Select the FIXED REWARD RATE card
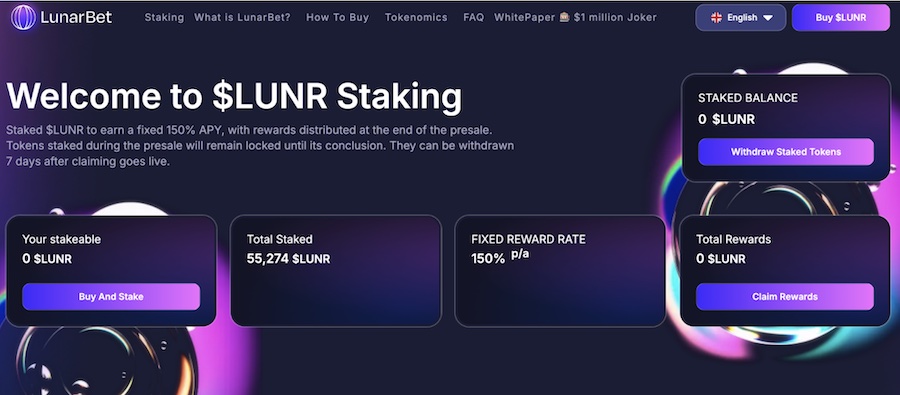 [x=560, y=270]
